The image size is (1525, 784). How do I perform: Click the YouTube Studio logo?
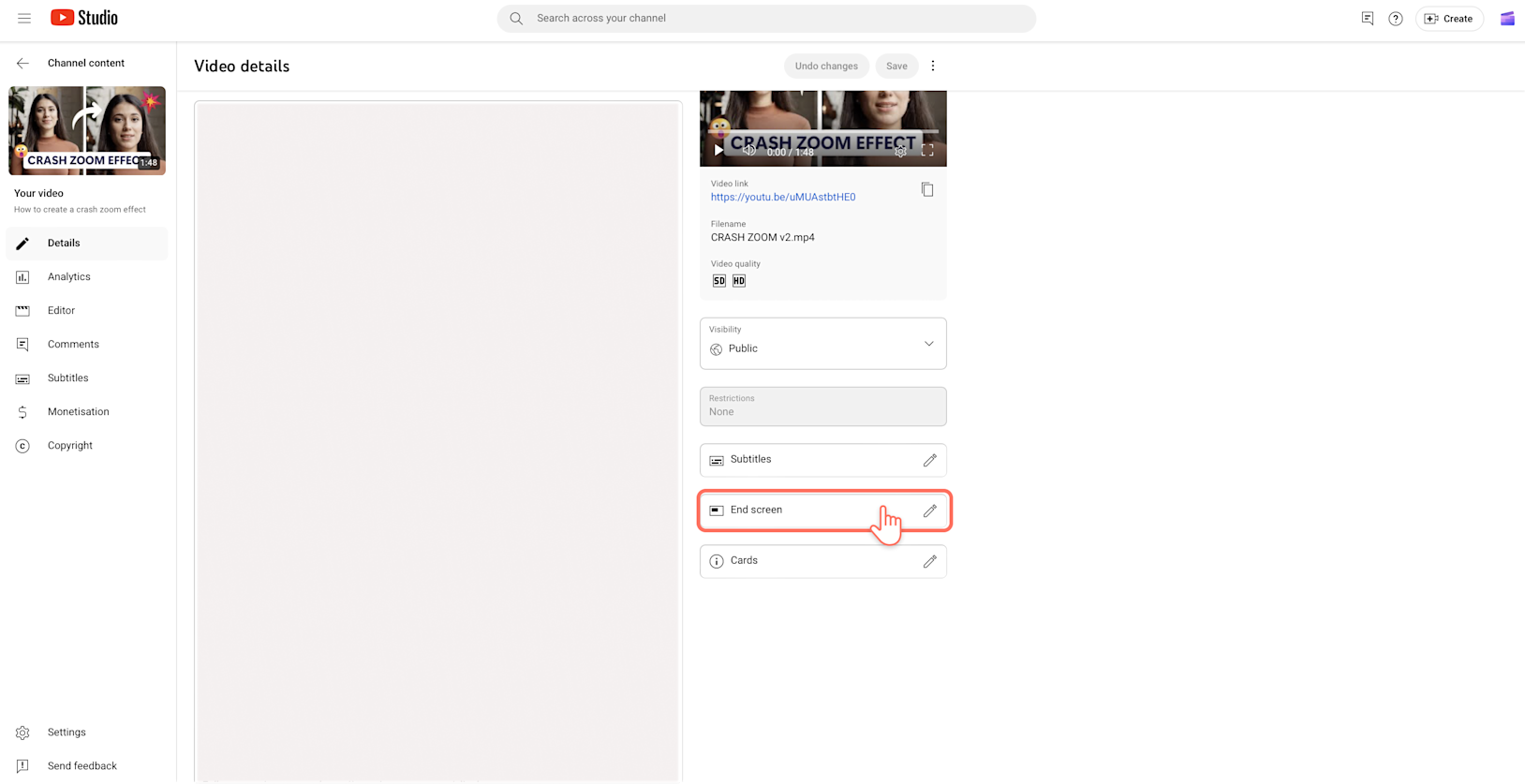[84, 18]
